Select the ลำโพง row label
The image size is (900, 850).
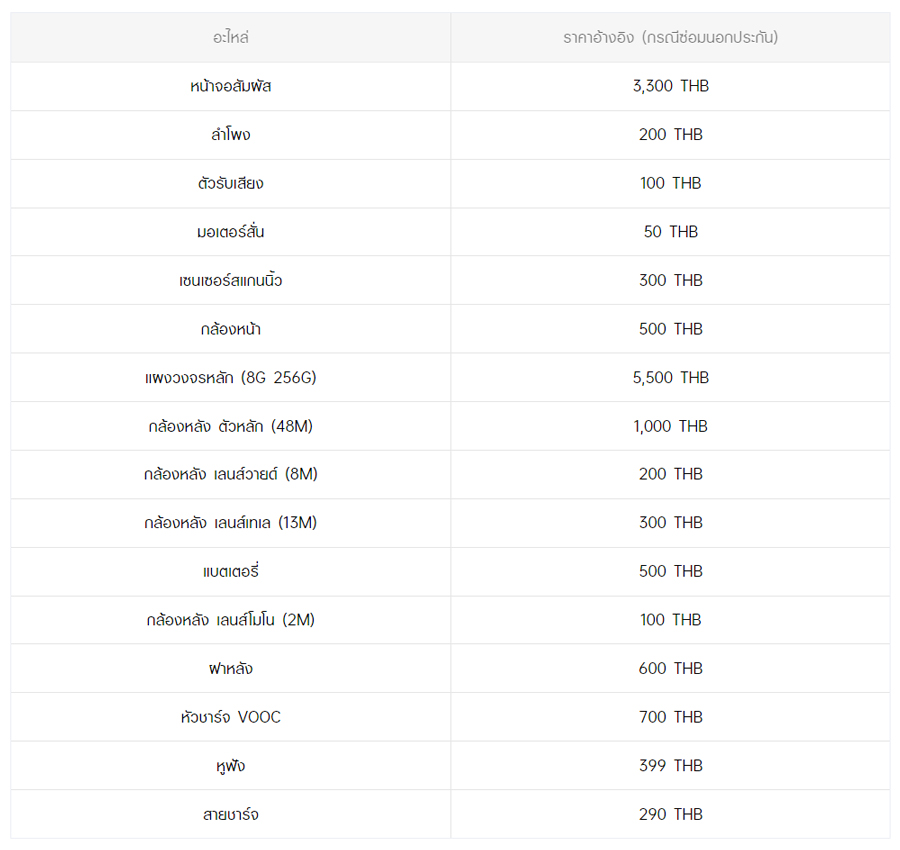click(x=230, y=135)
